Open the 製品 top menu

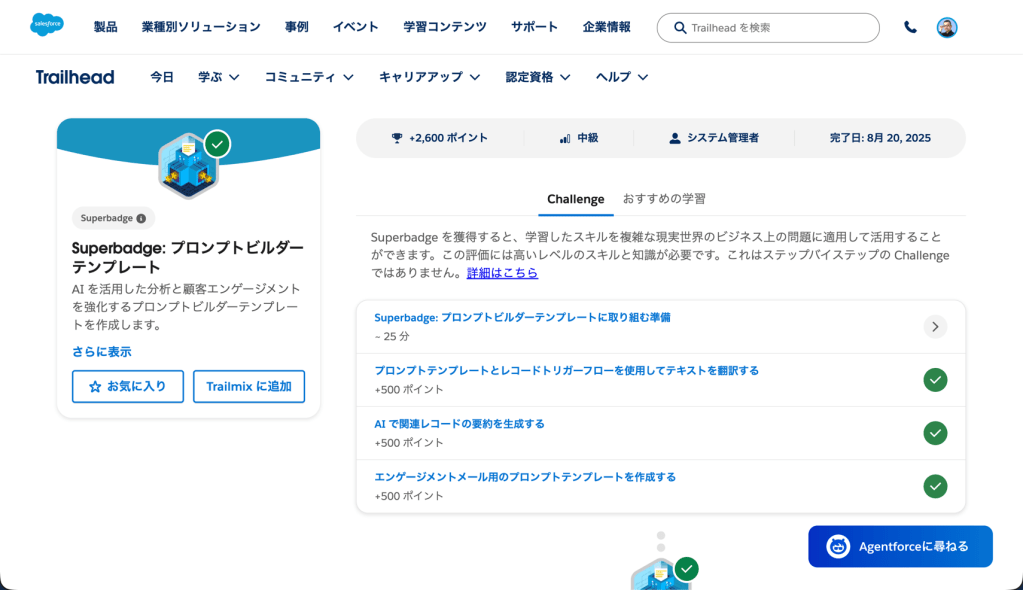[x=105, y=27]
